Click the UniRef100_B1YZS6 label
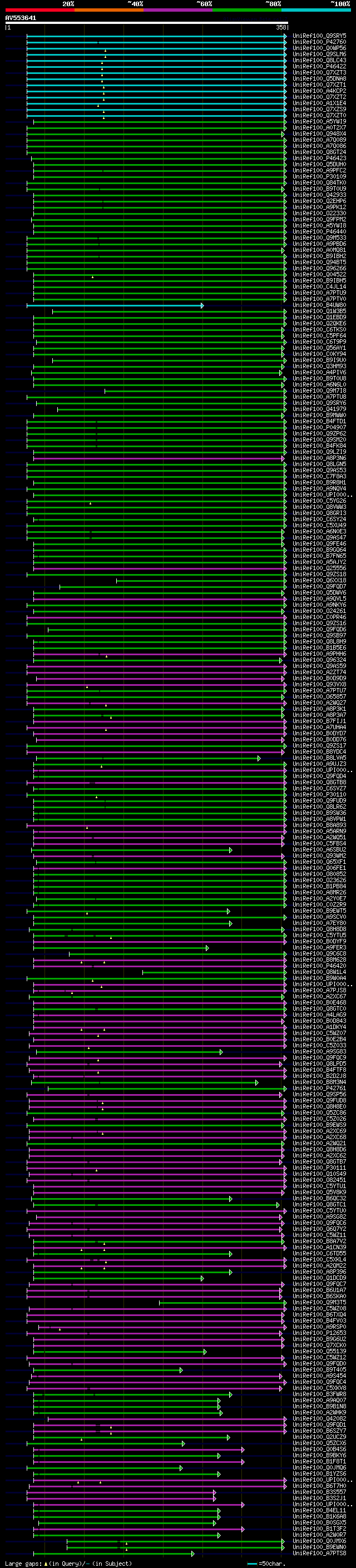 319,1473
